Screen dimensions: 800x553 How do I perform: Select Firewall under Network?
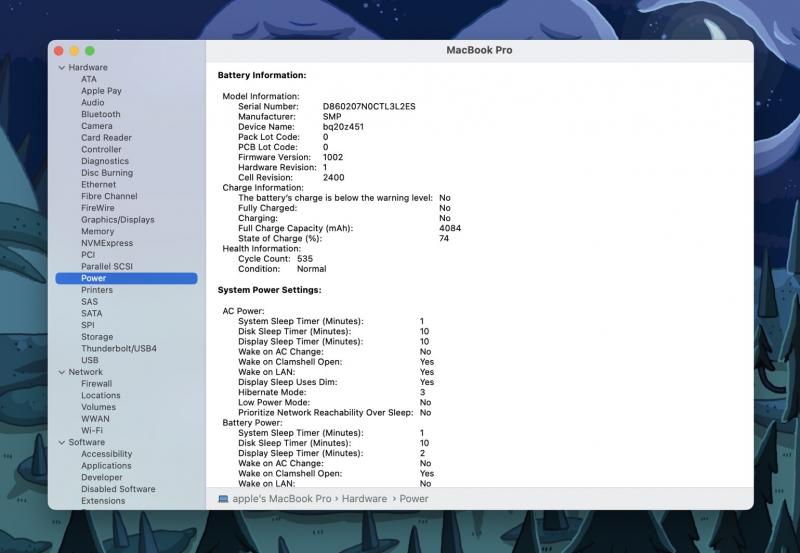point(96,384)
